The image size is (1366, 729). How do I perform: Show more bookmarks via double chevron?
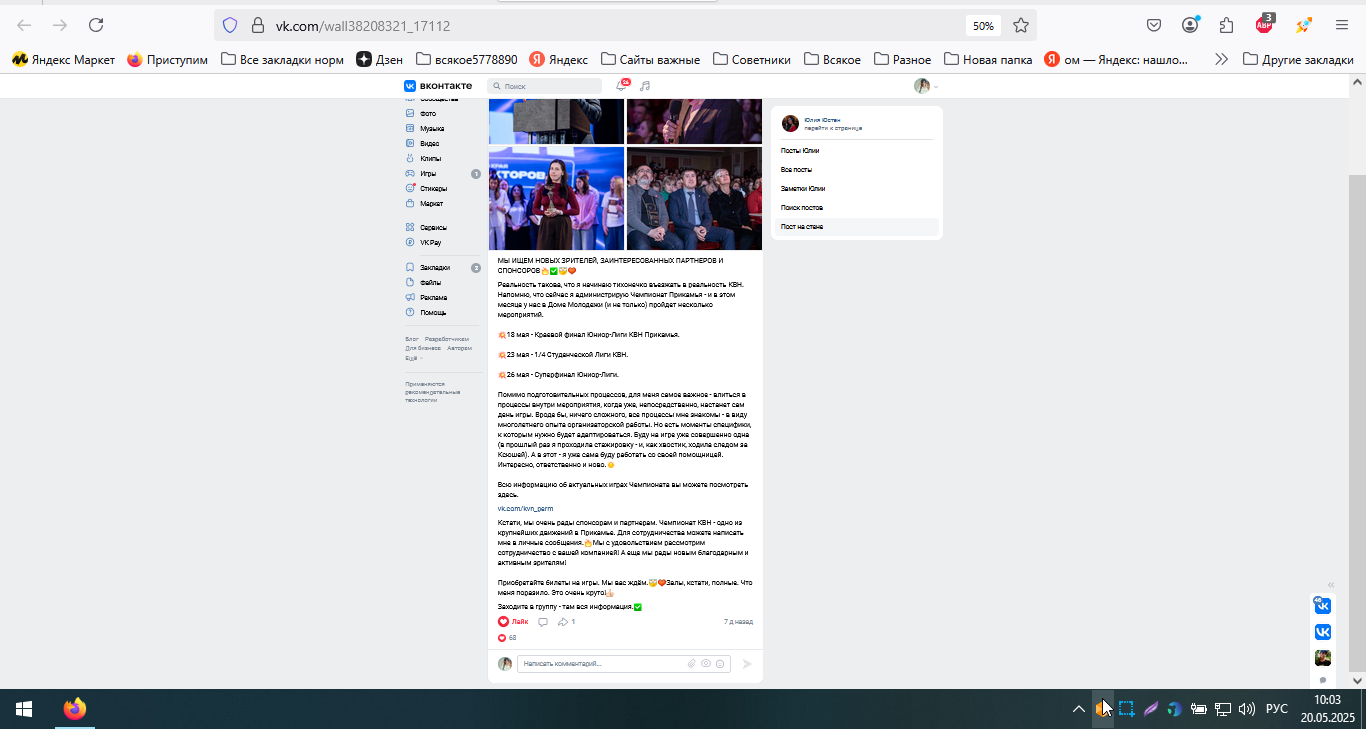1221,60
